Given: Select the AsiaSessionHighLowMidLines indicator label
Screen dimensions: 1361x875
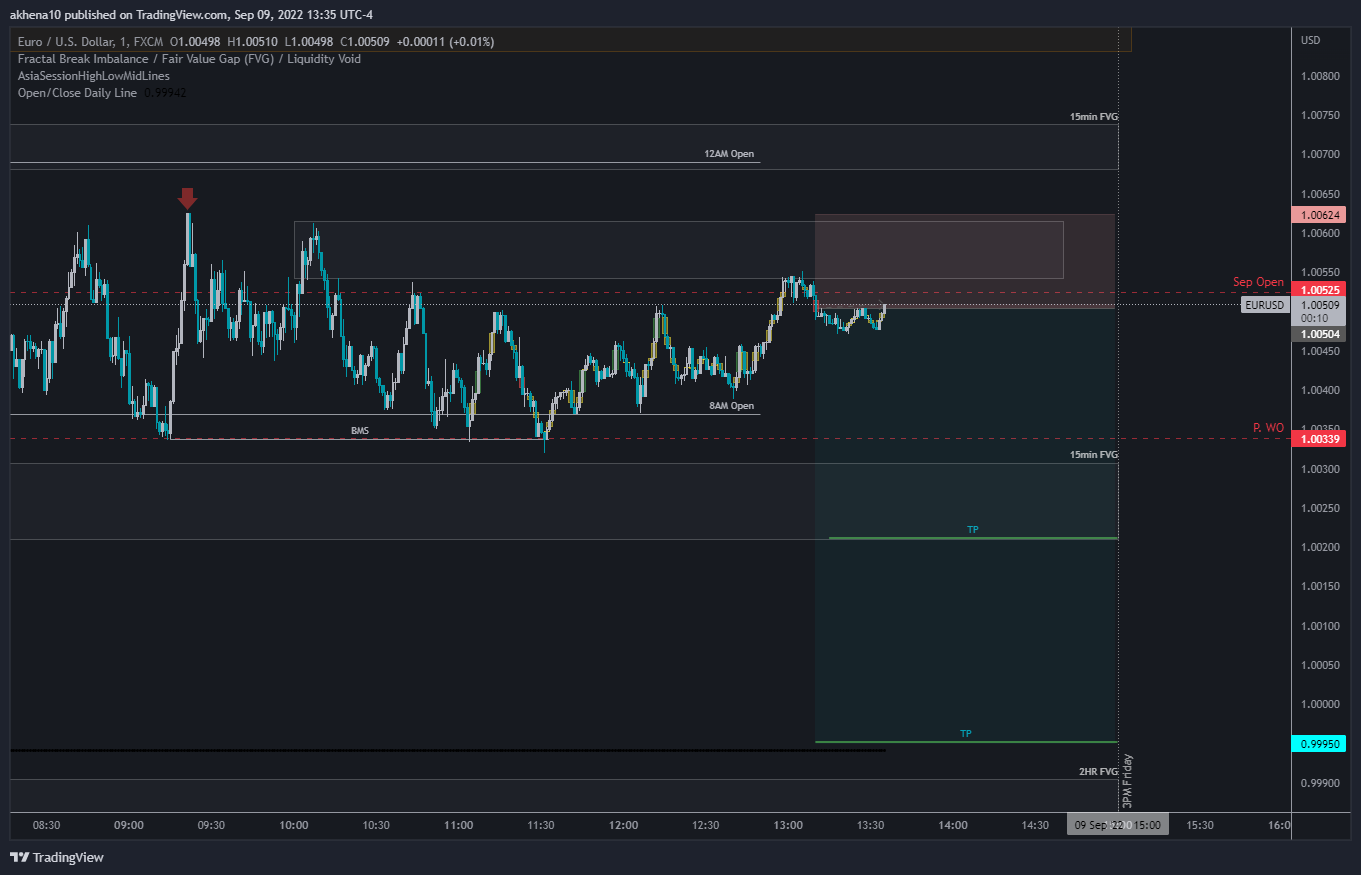Looking at the screenshot, I should click(x=94, y=76).
